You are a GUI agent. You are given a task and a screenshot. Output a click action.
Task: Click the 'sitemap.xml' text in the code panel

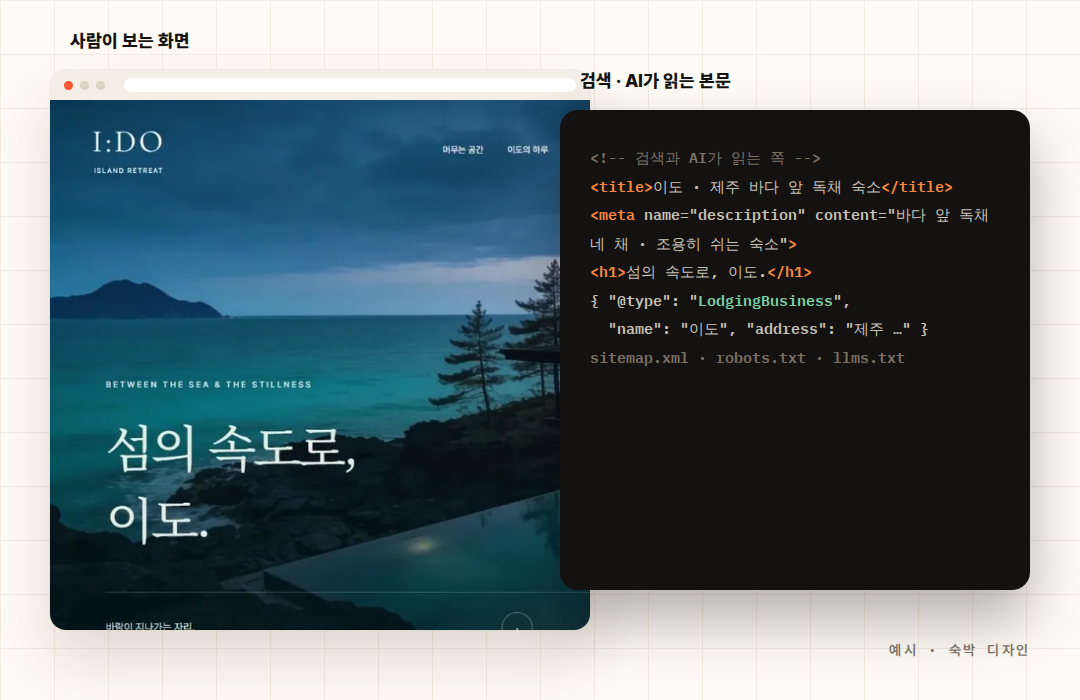639,358
